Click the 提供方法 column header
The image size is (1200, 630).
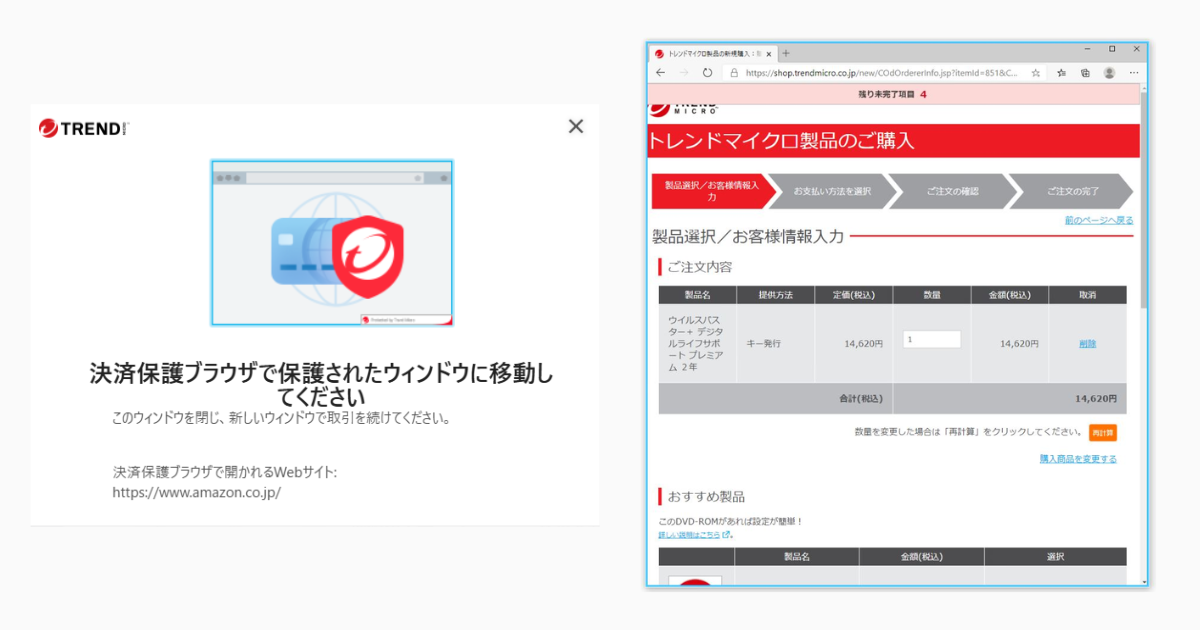[x=776, y=295]
